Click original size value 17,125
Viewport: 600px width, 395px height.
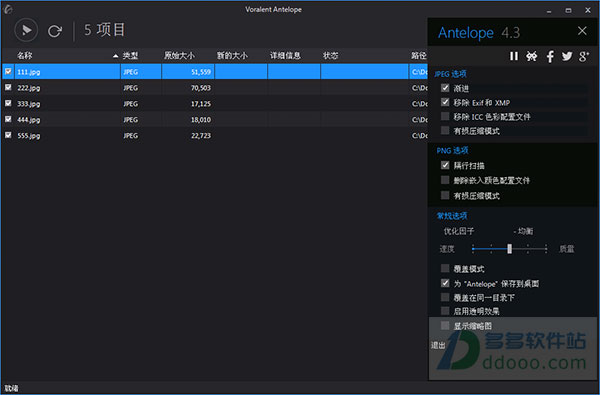pyautogui.click(x=201, y=104)
